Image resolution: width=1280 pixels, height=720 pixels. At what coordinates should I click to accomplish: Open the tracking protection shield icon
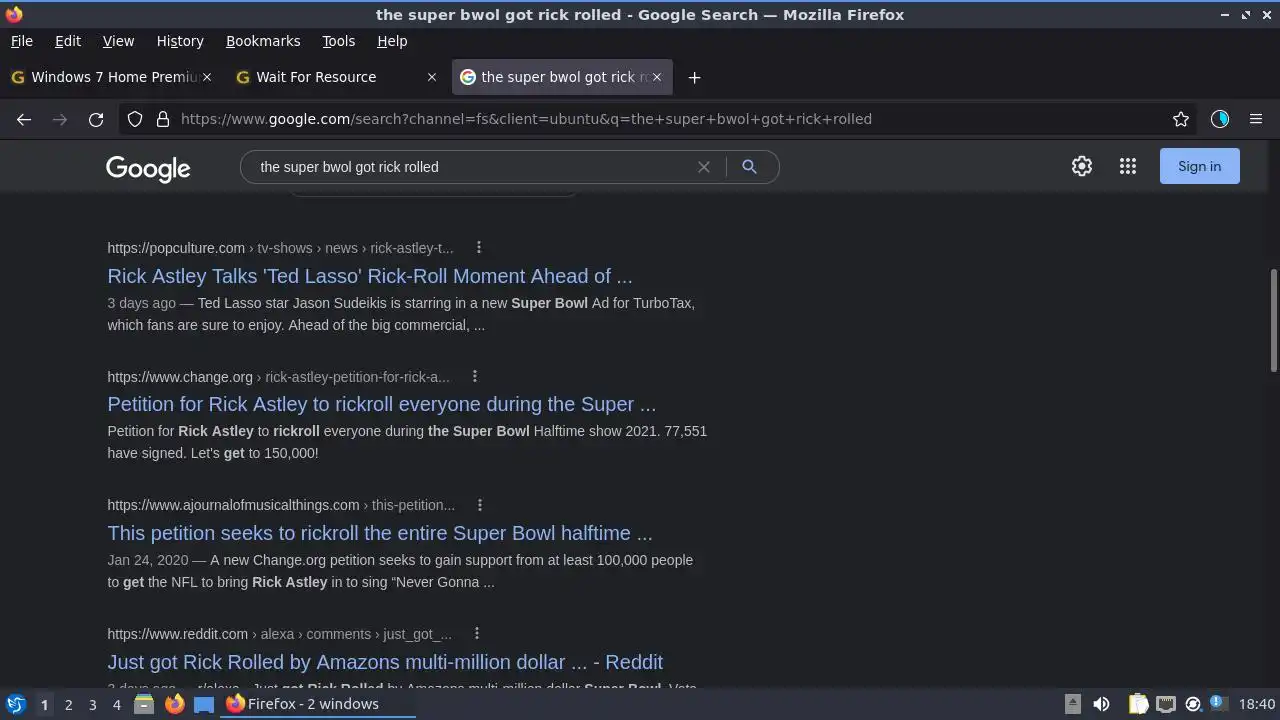coord(135,119)
